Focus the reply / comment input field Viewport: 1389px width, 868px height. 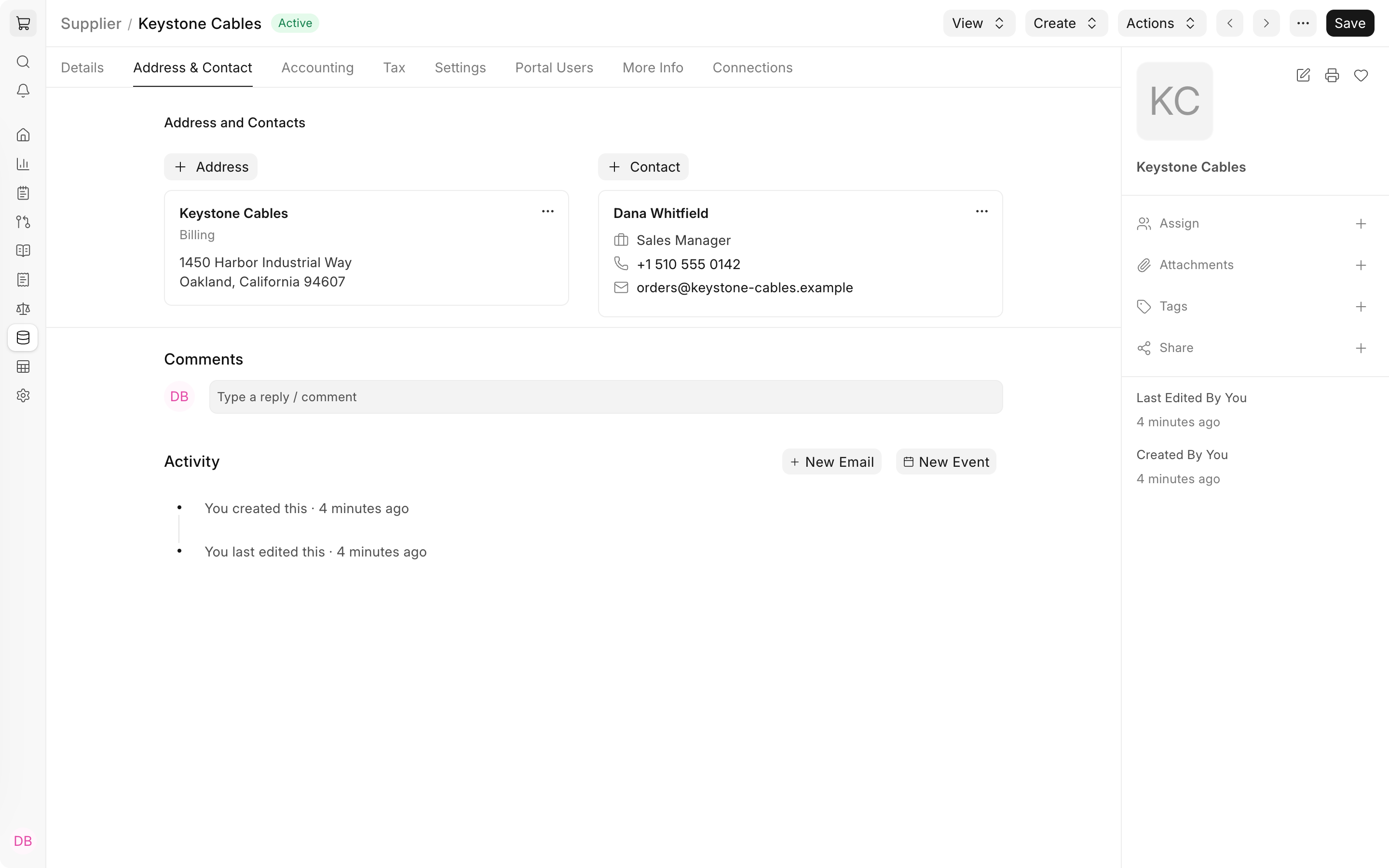coord(606,397)
